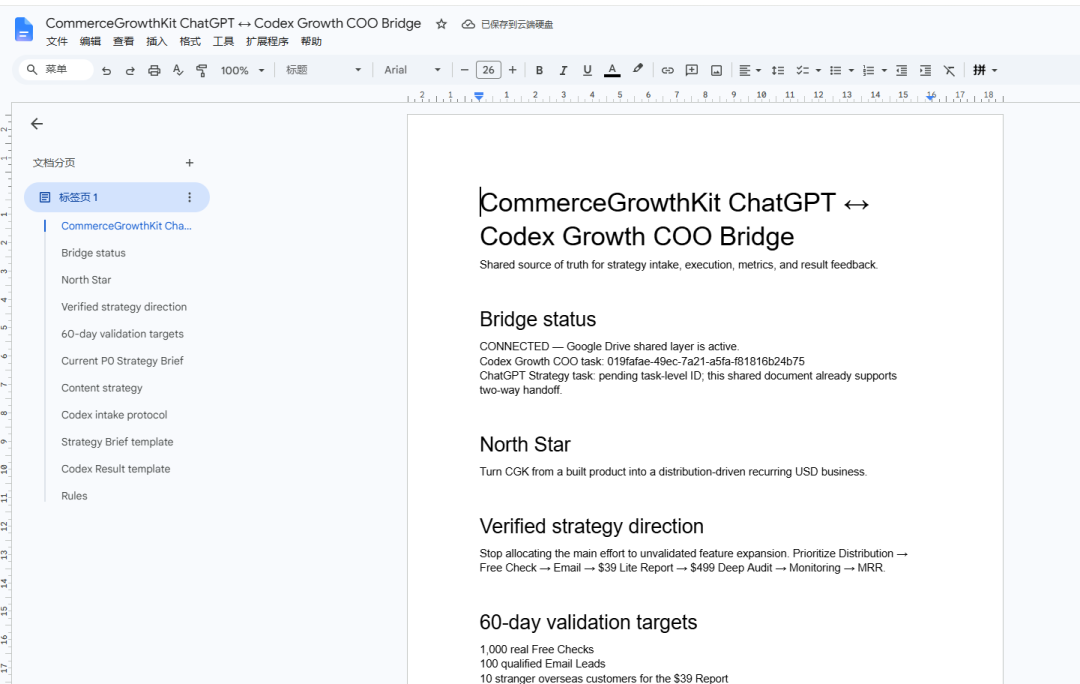Expand the checklist options arrow
The image size is (1080, 684).
pos(818,70)
